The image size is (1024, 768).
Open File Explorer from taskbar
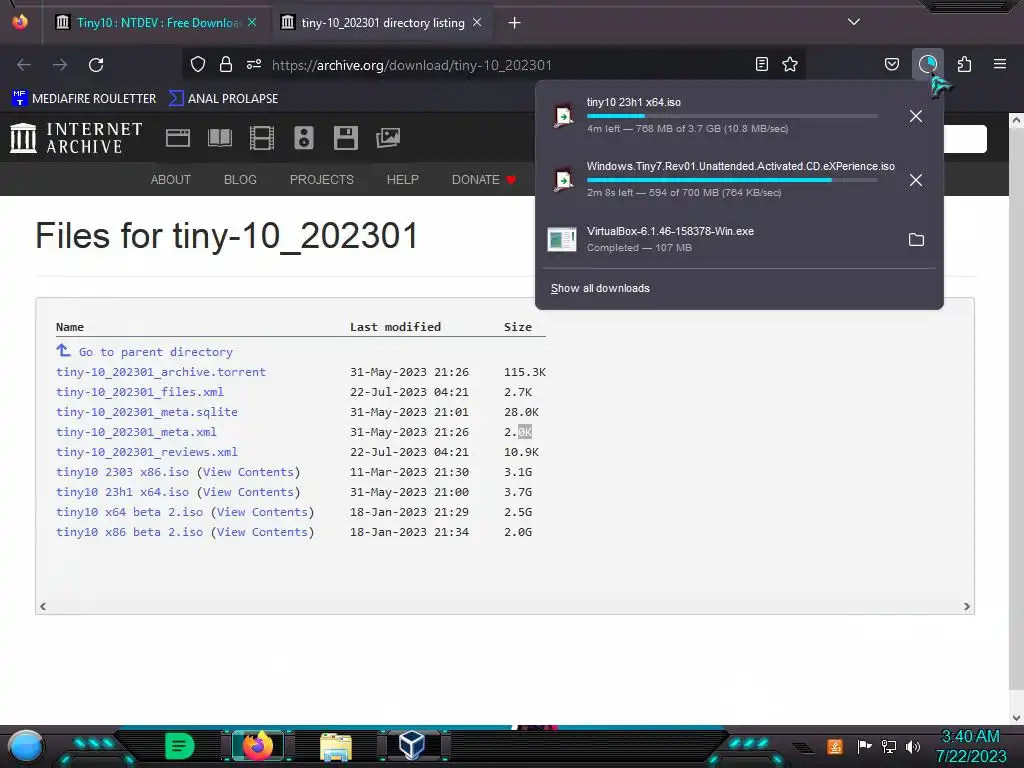[336, 746]
